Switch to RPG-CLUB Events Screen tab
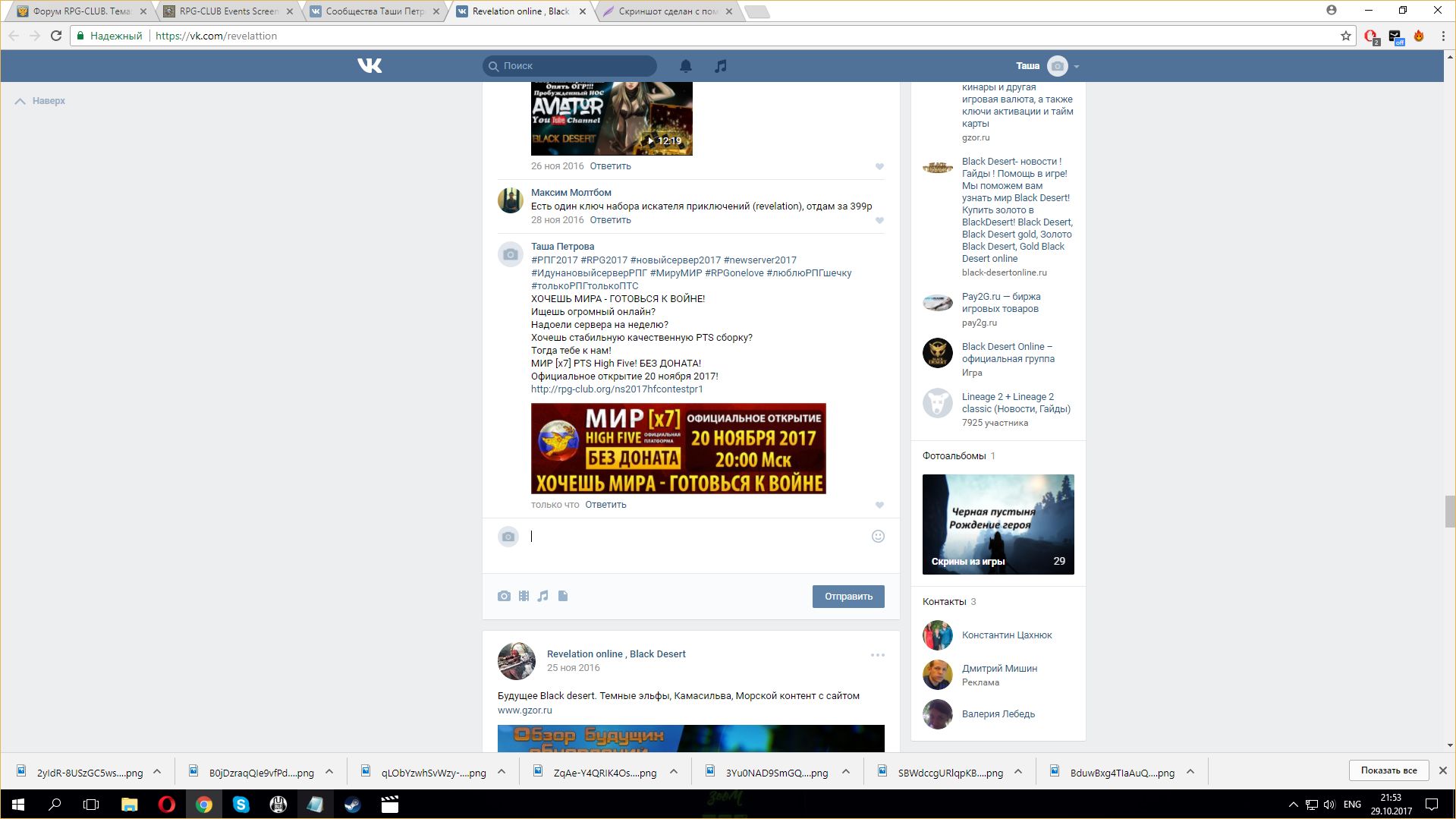Screen dimensions: 1456x819 click(x=227, y=11)
